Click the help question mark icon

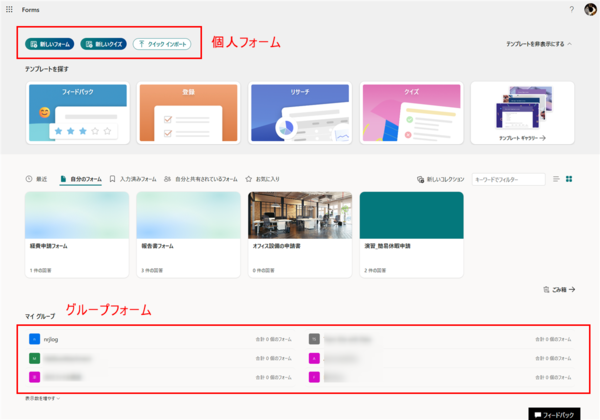pyautogui.click(x=572, y=10)
